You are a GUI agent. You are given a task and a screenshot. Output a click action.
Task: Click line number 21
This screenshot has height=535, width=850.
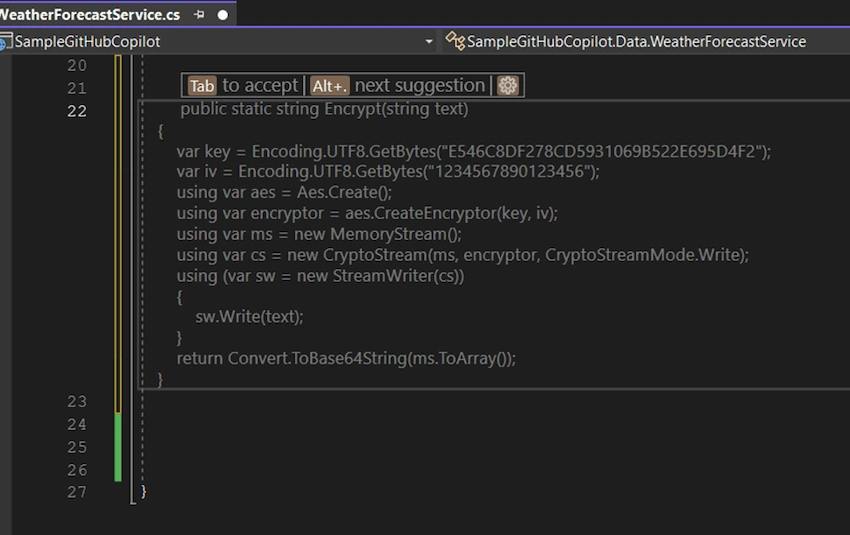pyautogui.click(x=77, y=88)
